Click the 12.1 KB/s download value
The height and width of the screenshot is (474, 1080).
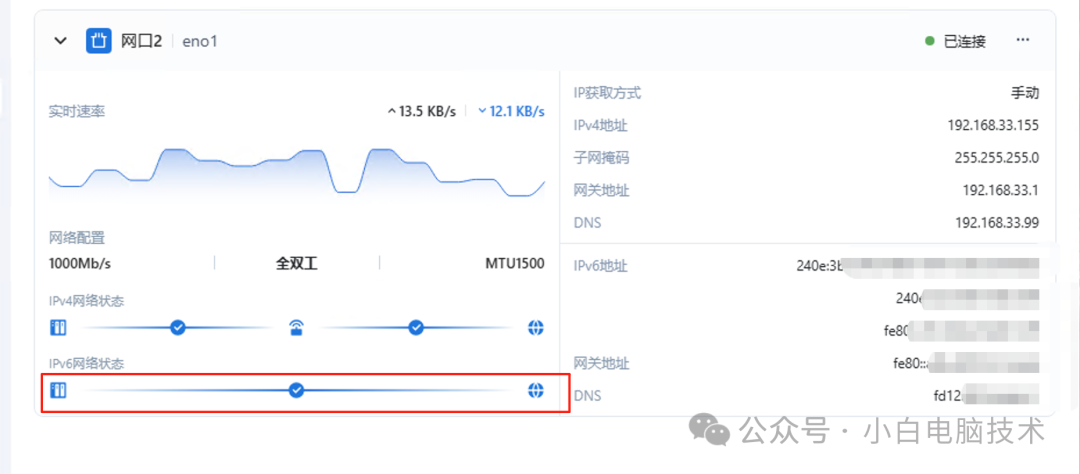[x=517, y=112]
